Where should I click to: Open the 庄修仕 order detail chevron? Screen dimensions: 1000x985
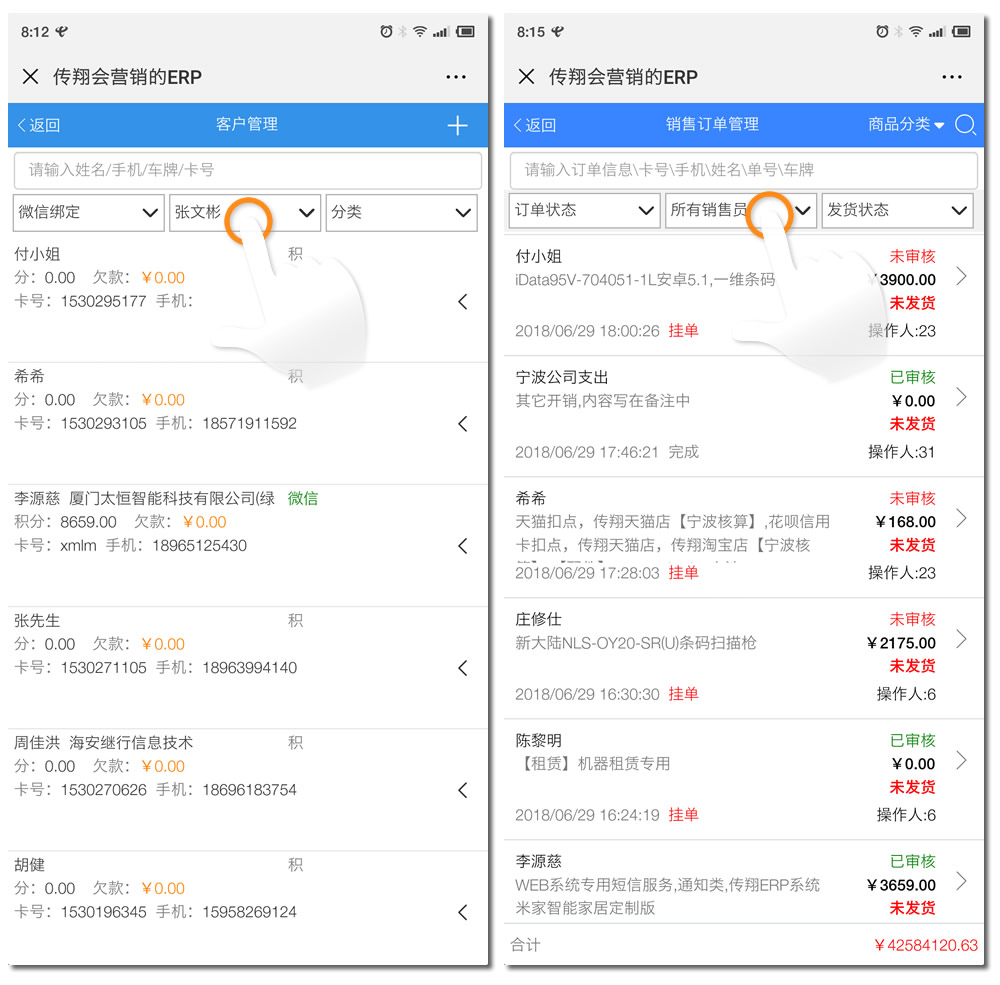[x=962, y=639]
